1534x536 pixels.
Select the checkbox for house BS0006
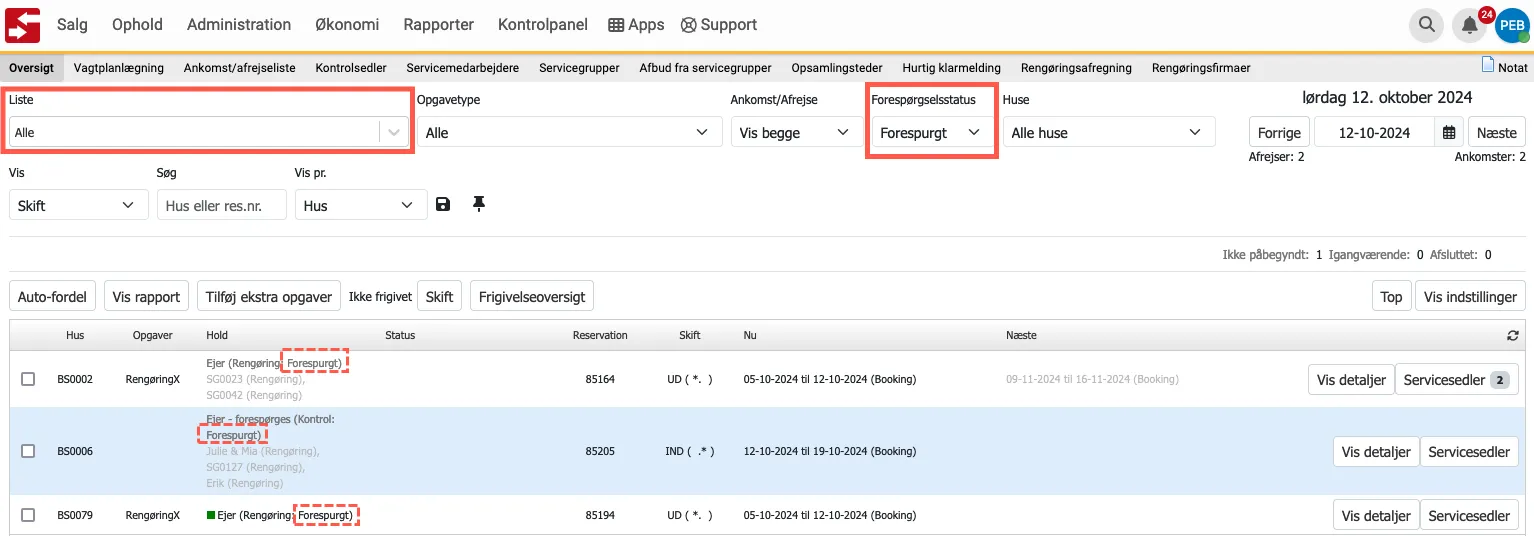pyautogui.click(x=28, y=451)
